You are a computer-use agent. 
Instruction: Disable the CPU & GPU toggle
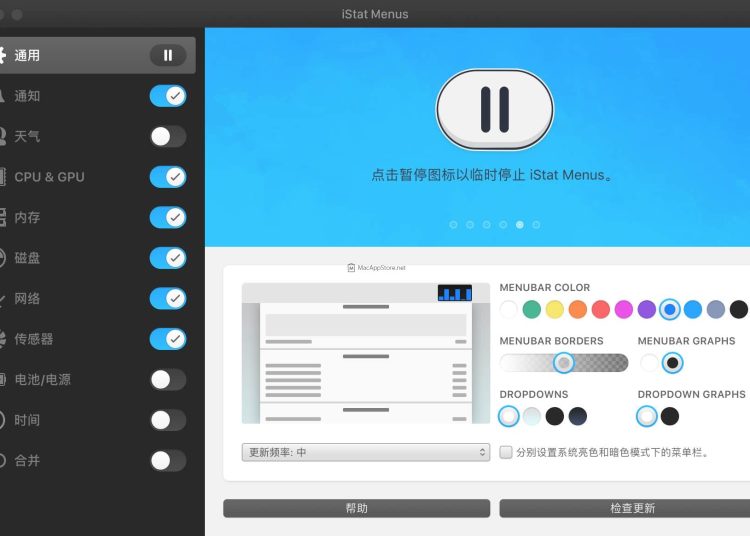point(168,177)
